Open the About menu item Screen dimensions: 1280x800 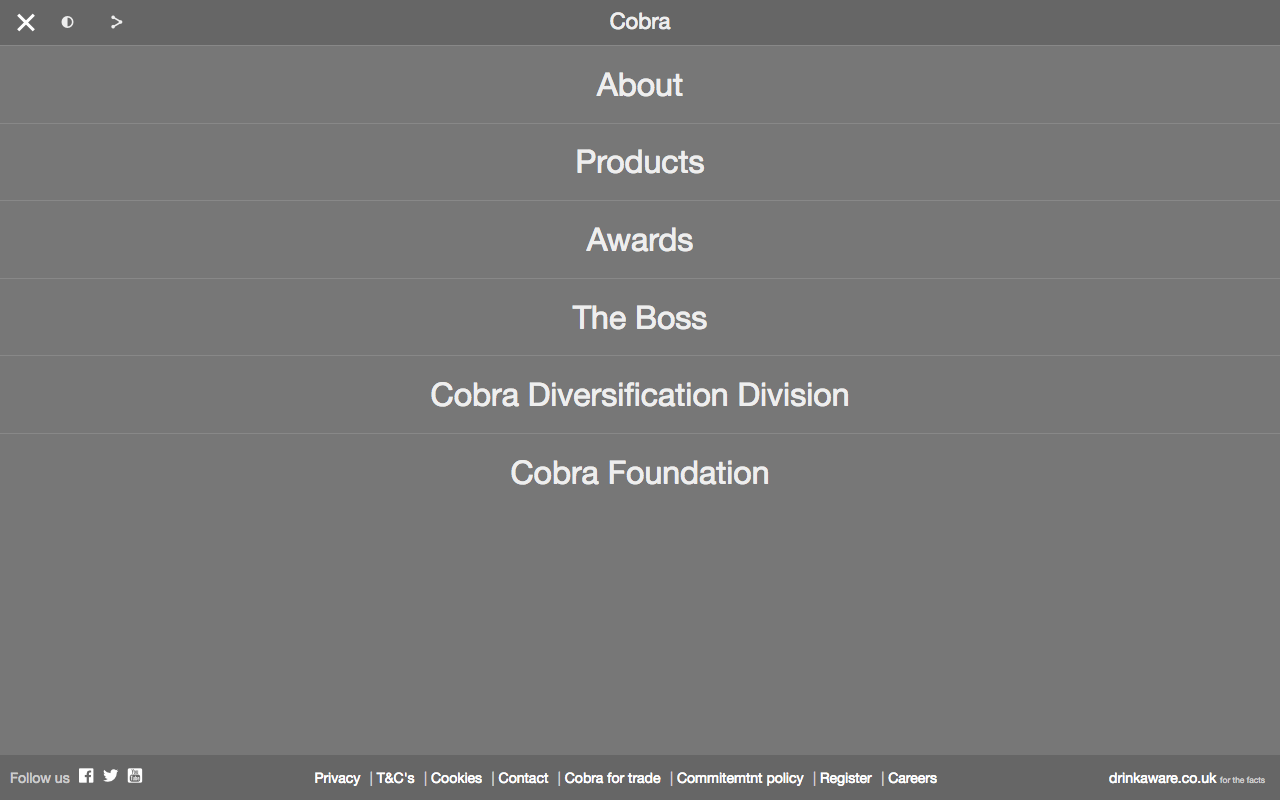click(x=640, y=85)
